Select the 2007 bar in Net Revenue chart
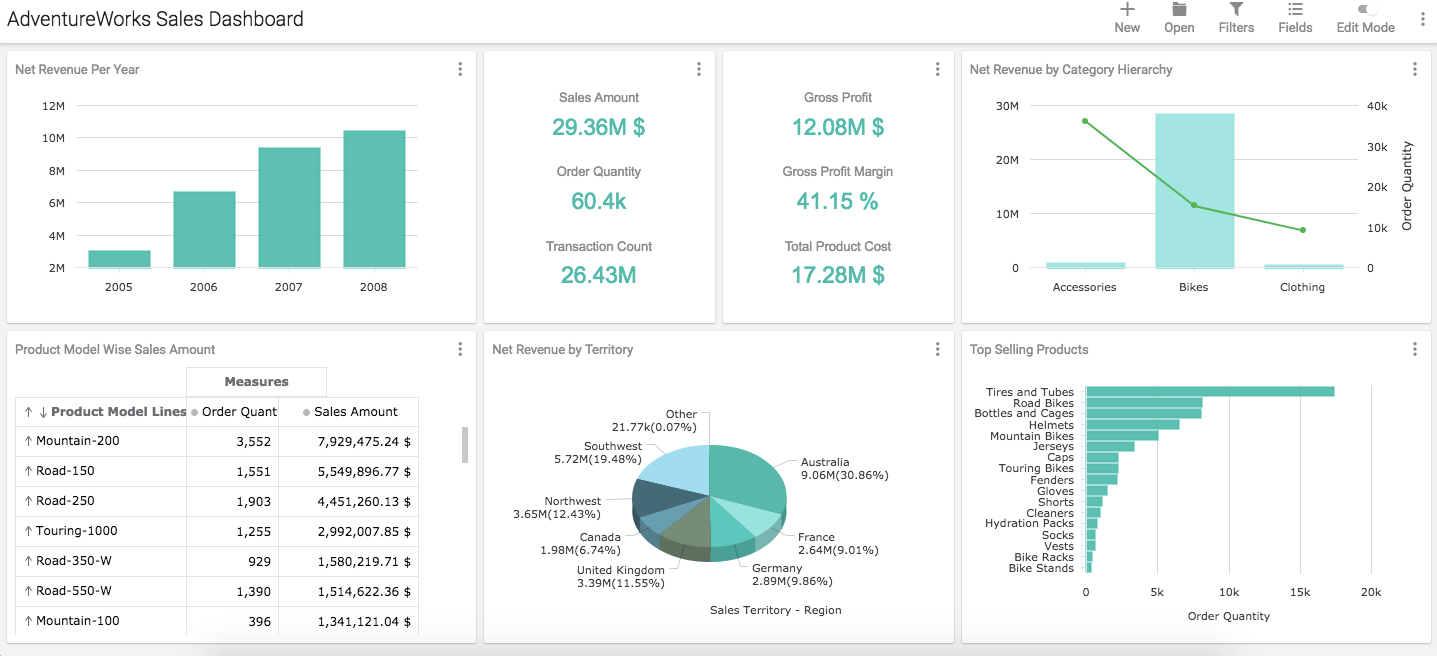The height and width of the screenshot is (656, 1437). pos(289,207)
